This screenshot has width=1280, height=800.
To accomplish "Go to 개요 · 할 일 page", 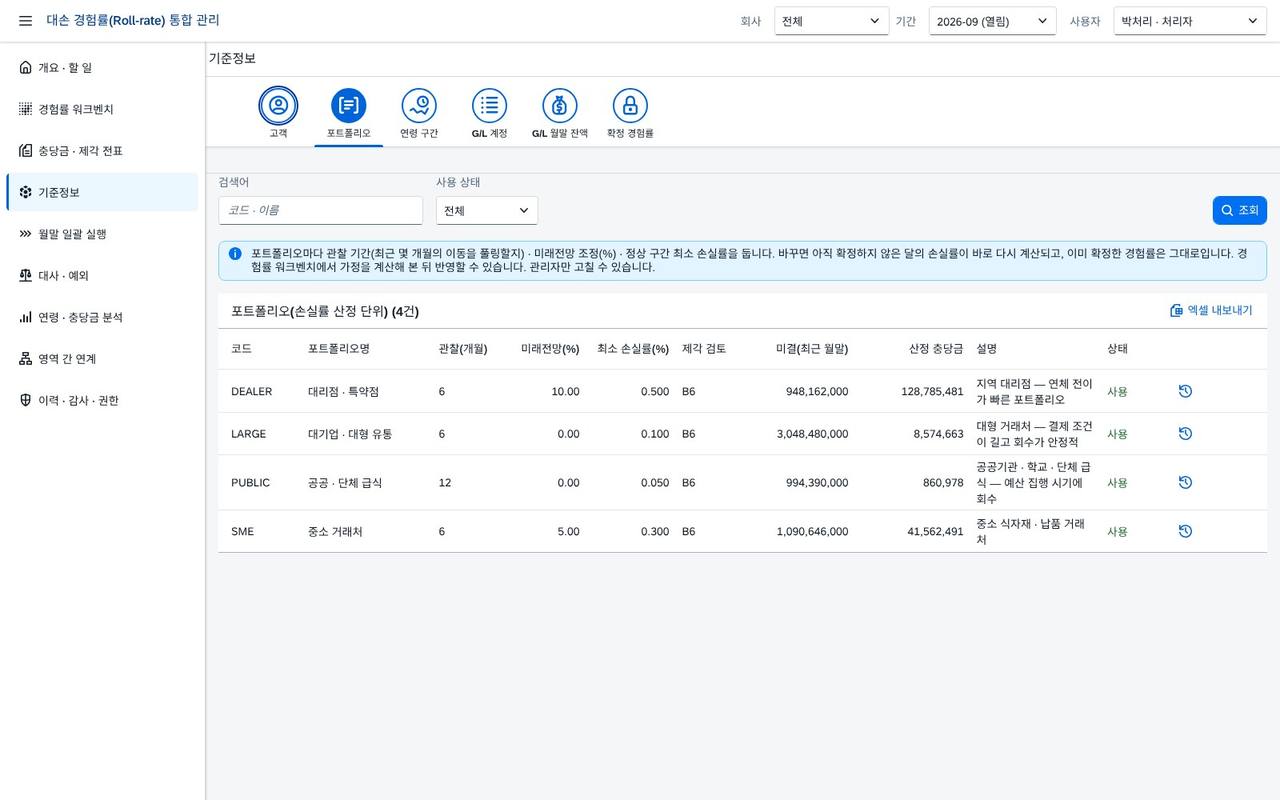I will coord(102,68).
